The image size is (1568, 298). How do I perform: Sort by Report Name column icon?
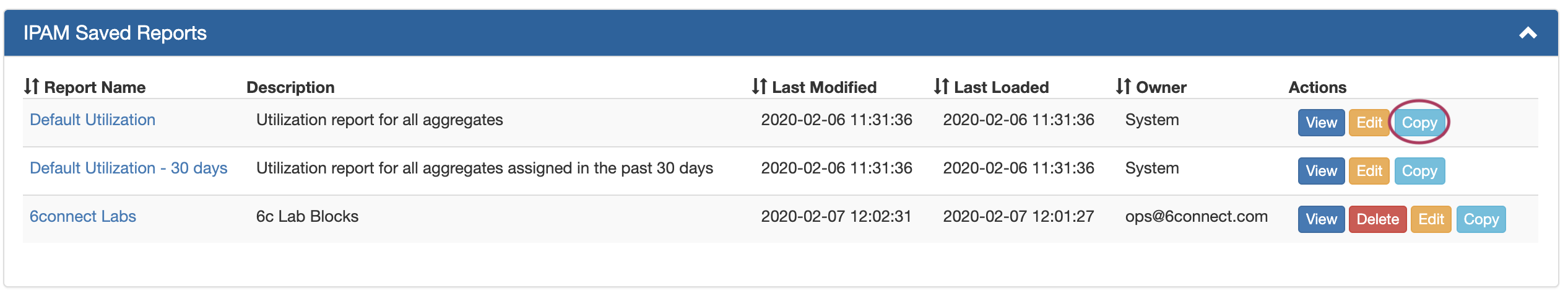32,87
